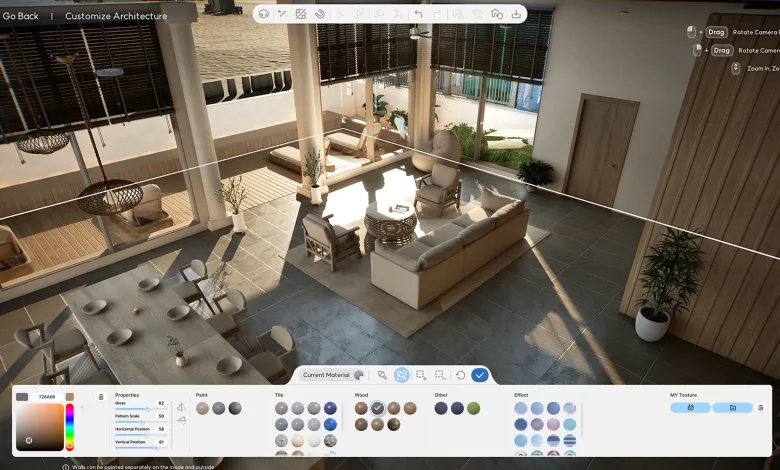Click the cloud upload icon in top toolbar
This screenshot has width=780, height=470.
[x=497, y=14]
